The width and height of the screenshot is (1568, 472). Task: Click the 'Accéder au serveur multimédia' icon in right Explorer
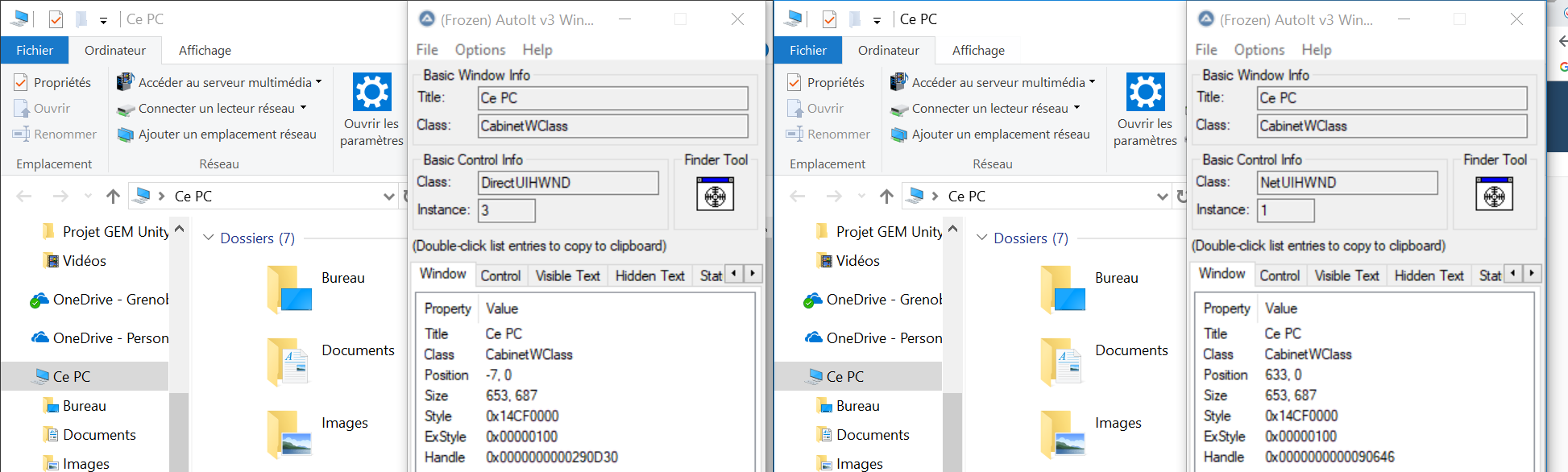(899, 82)
